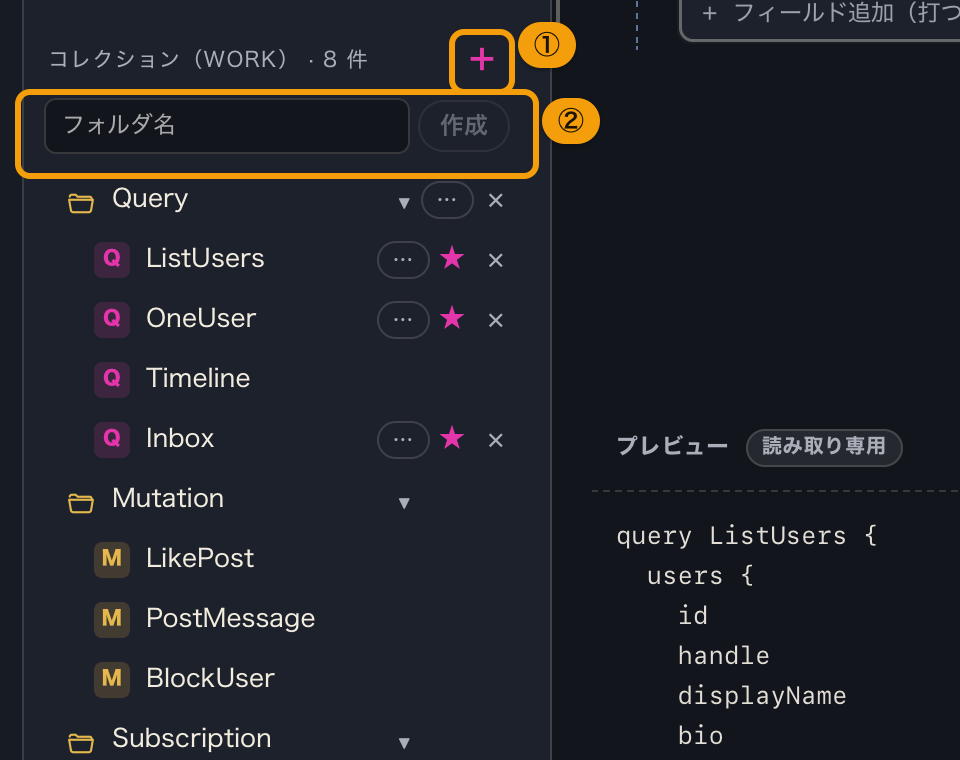This screenshot has height=760, width=960.
Task: Open the Query folder
Action: [150, 198]
